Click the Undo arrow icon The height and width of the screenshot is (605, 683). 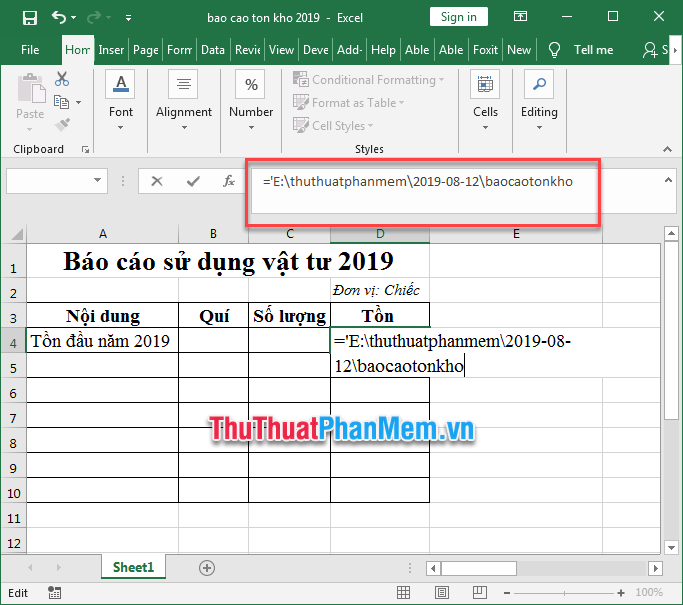(x=59, y=17)
